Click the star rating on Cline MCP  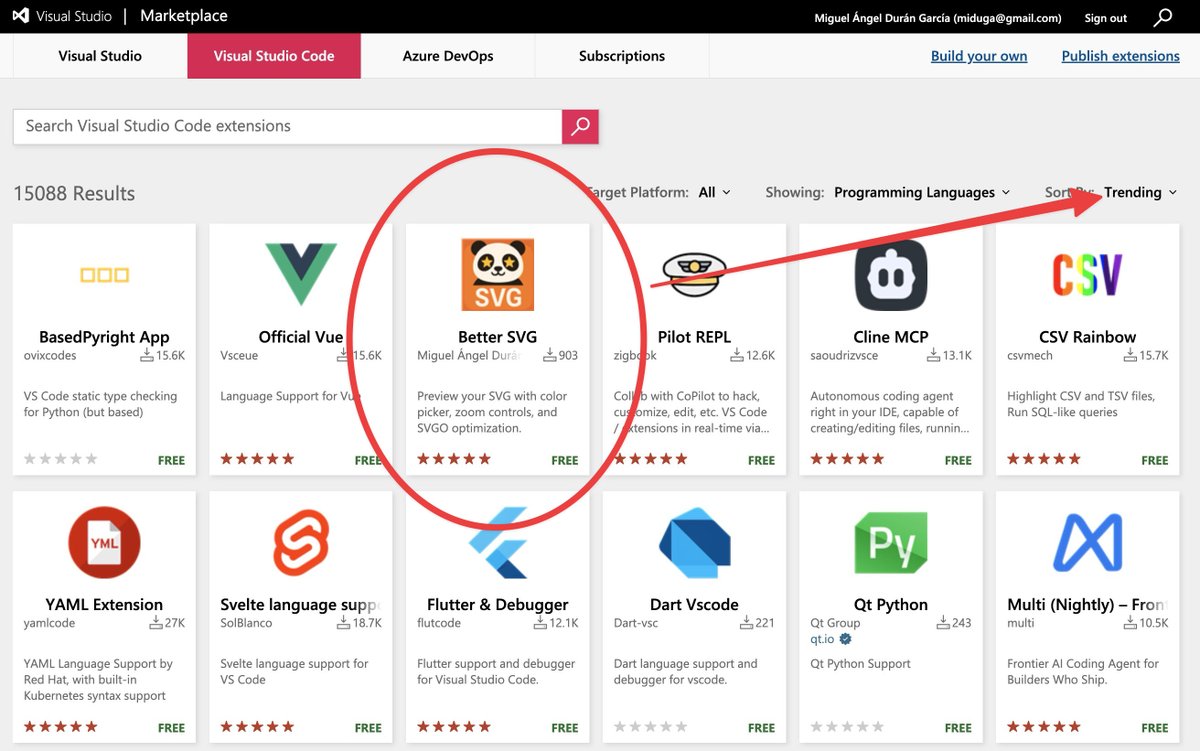click(x=847, y=459)
